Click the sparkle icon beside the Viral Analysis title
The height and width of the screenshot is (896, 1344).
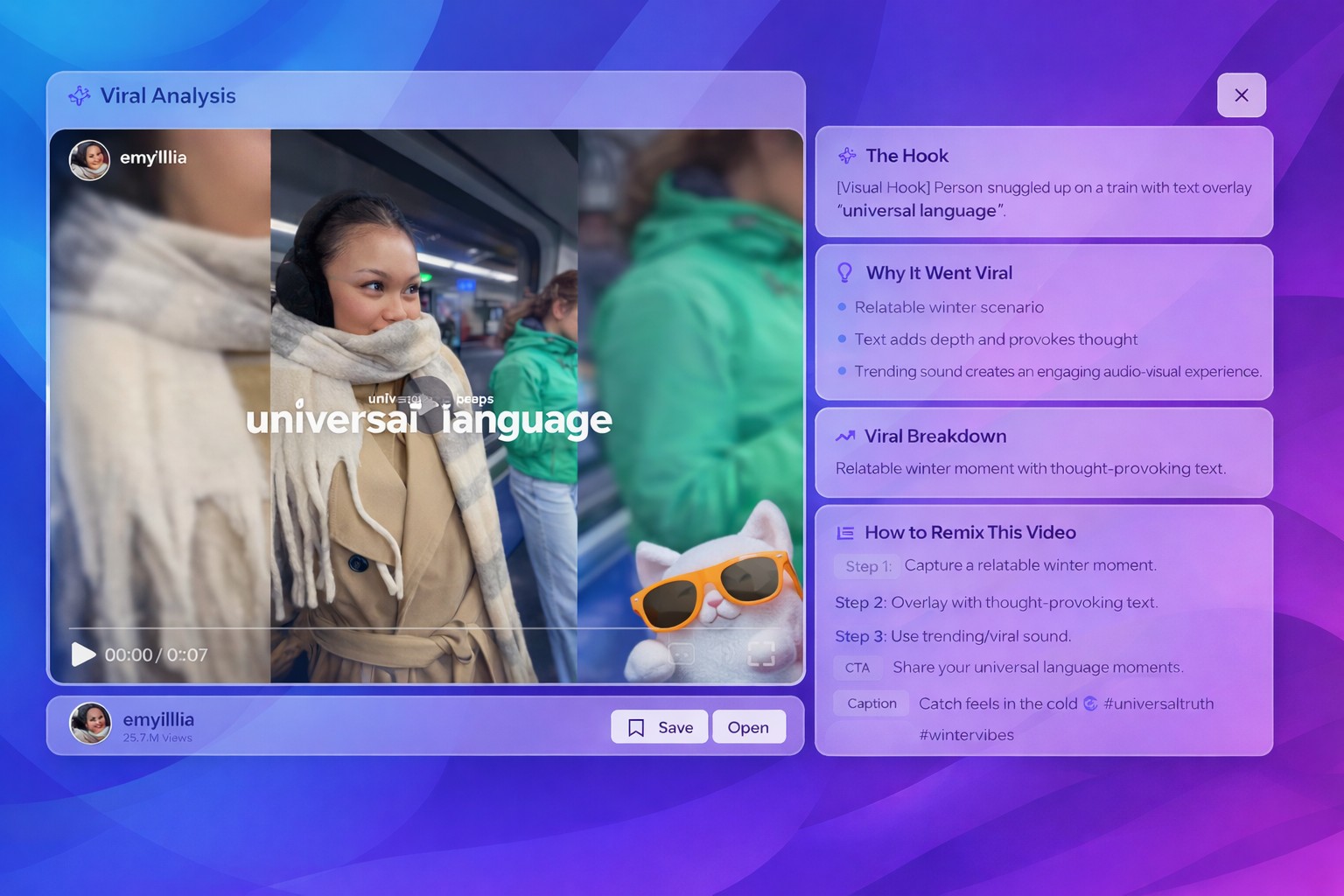(x=80, y=96)
